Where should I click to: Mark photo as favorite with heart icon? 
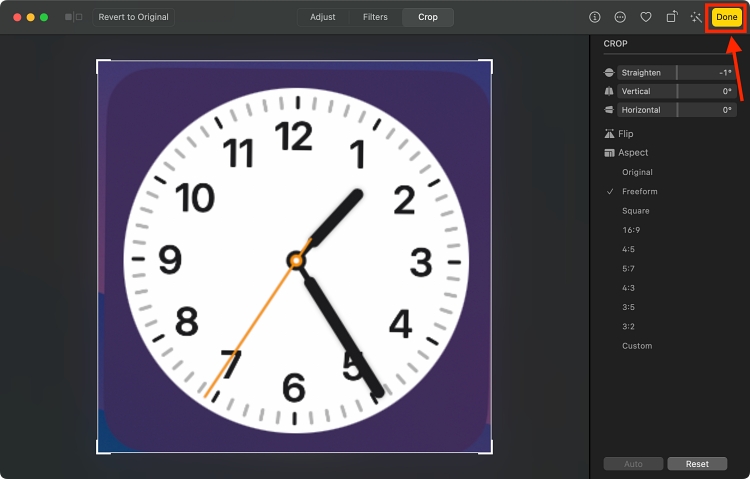646,17
